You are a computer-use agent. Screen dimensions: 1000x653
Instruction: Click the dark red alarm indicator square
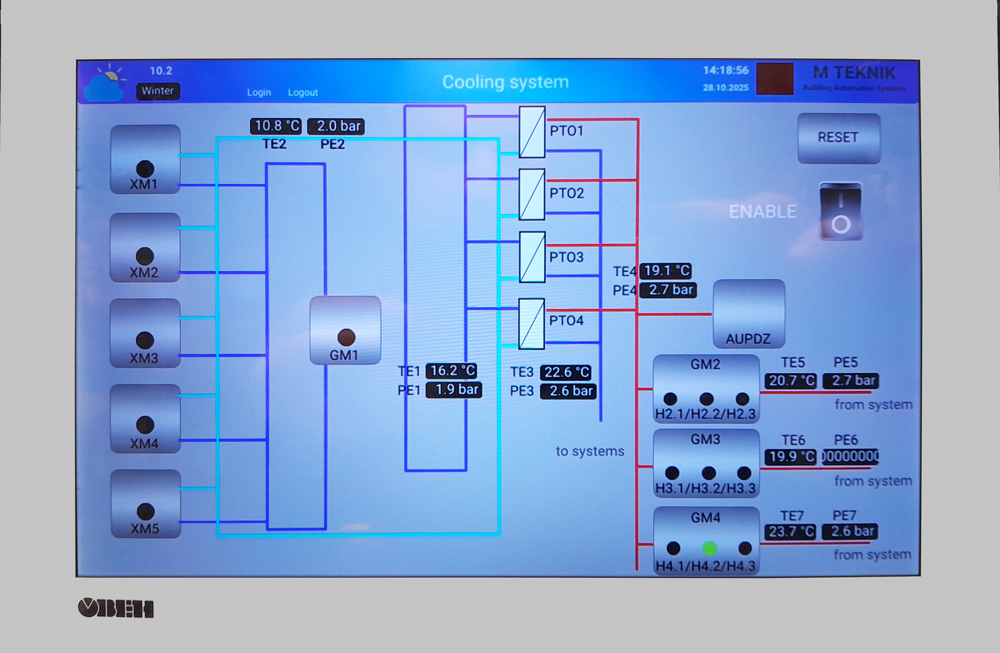click(x=774, y=80)
